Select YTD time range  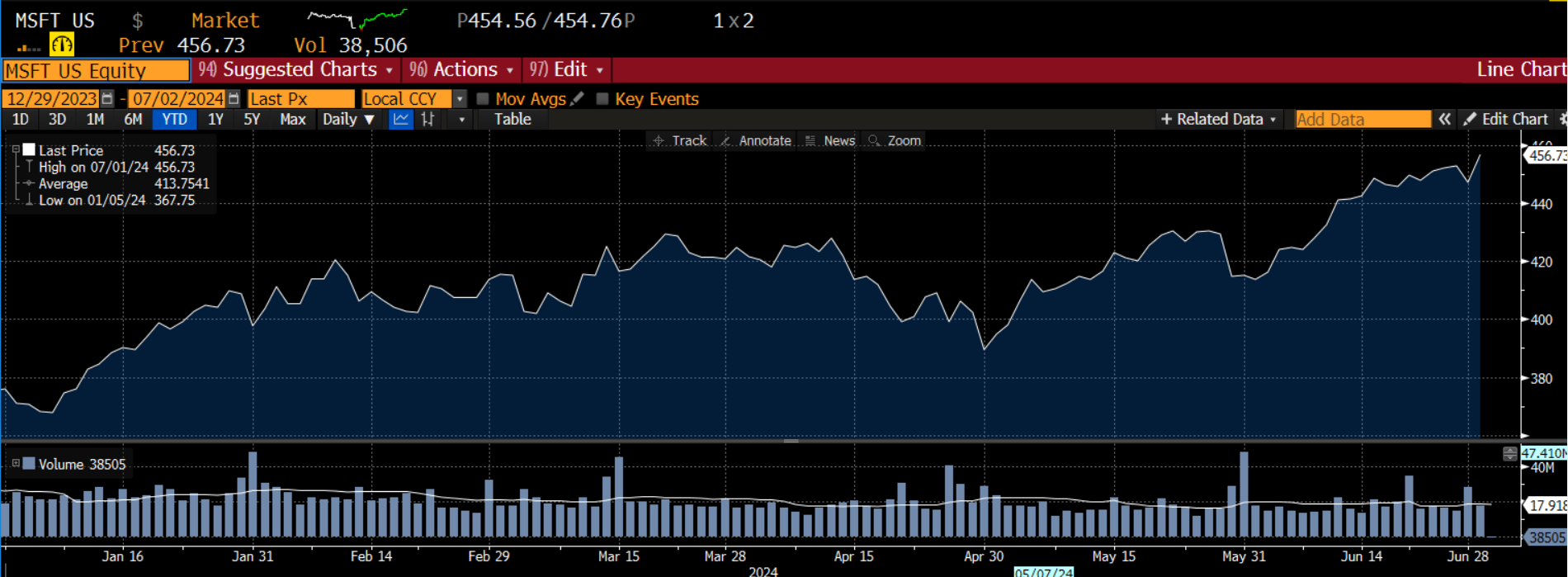[x=174, y=120]
